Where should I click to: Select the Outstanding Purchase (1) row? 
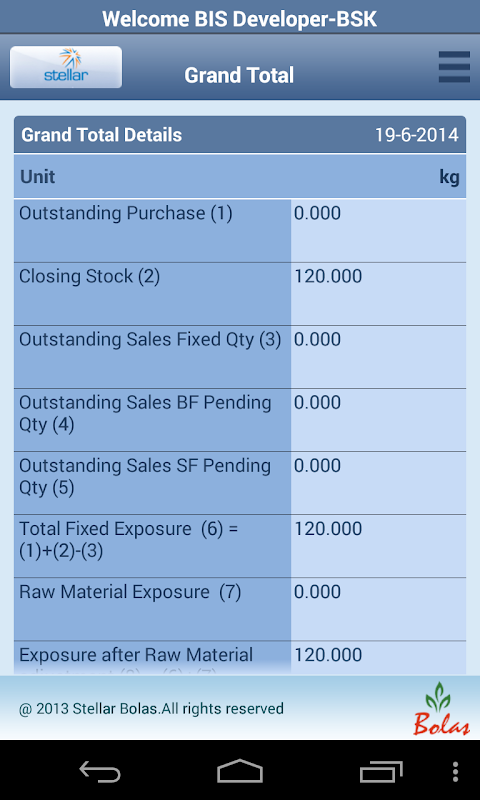(240, 231)
